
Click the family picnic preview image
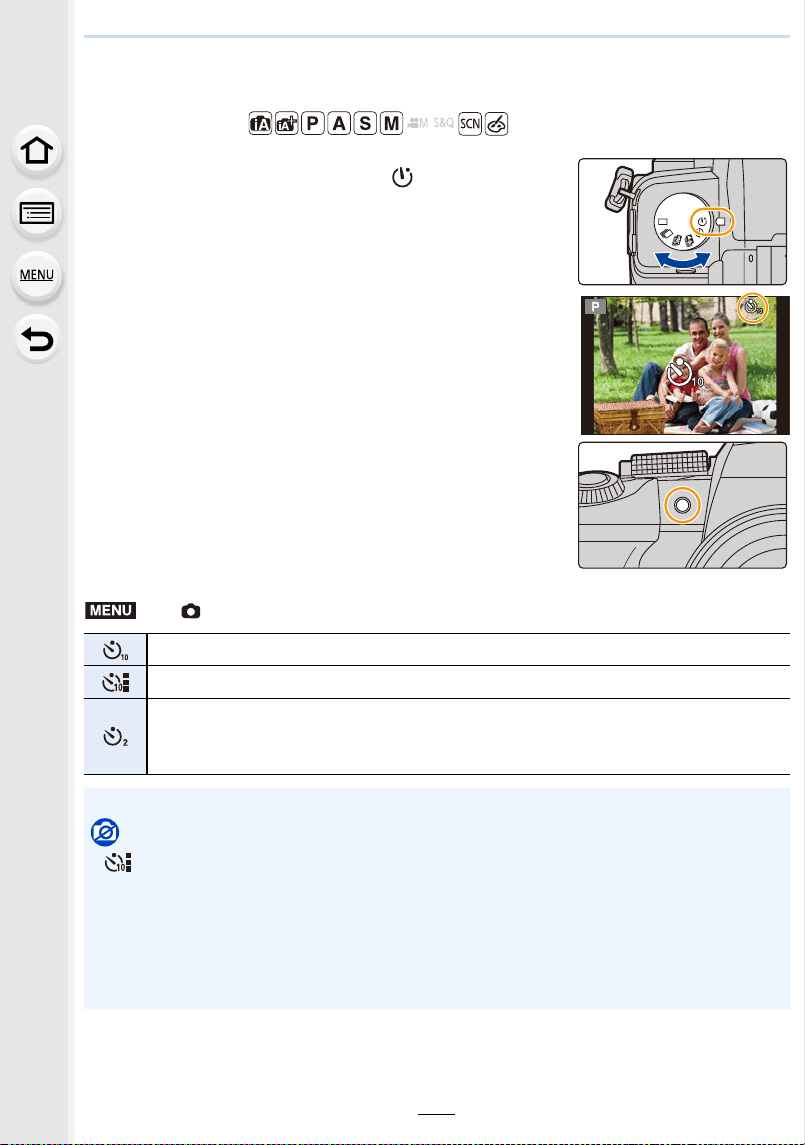(685, 365)
